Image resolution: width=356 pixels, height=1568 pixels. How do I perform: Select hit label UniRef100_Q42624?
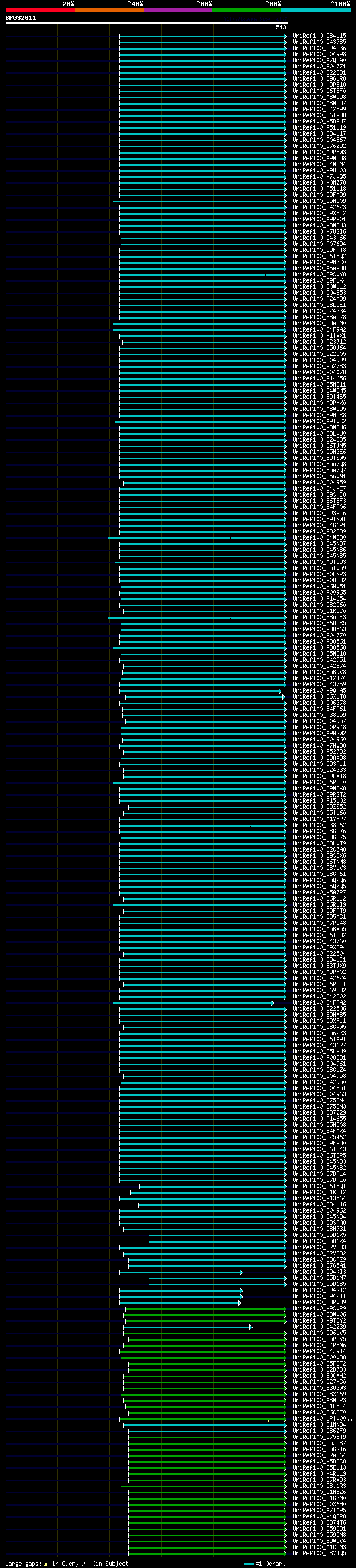coord(319,977)
